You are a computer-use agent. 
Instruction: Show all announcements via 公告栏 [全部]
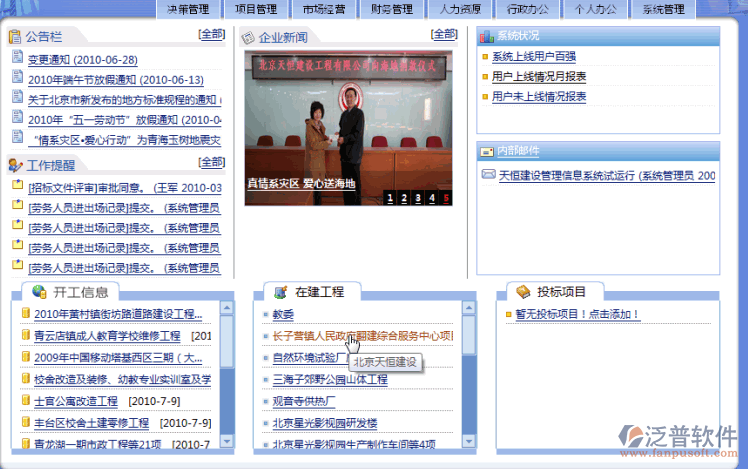[x=211, y=35]
